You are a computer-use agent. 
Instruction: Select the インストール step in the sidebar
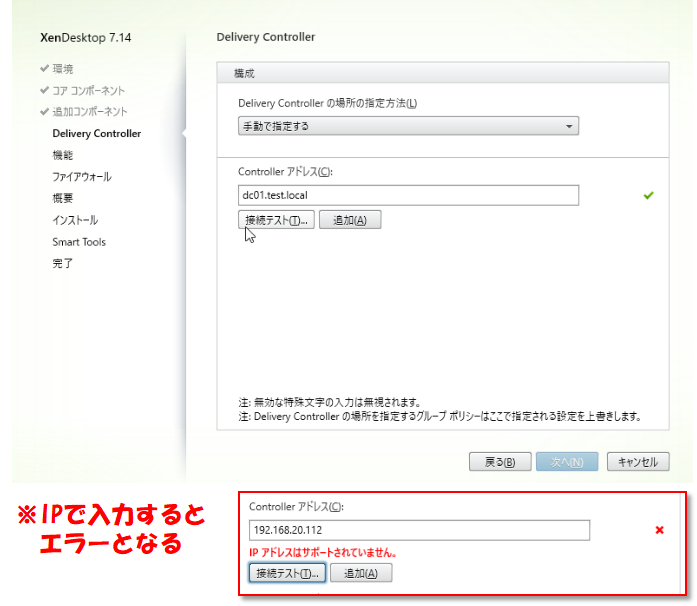pos(75,220)
